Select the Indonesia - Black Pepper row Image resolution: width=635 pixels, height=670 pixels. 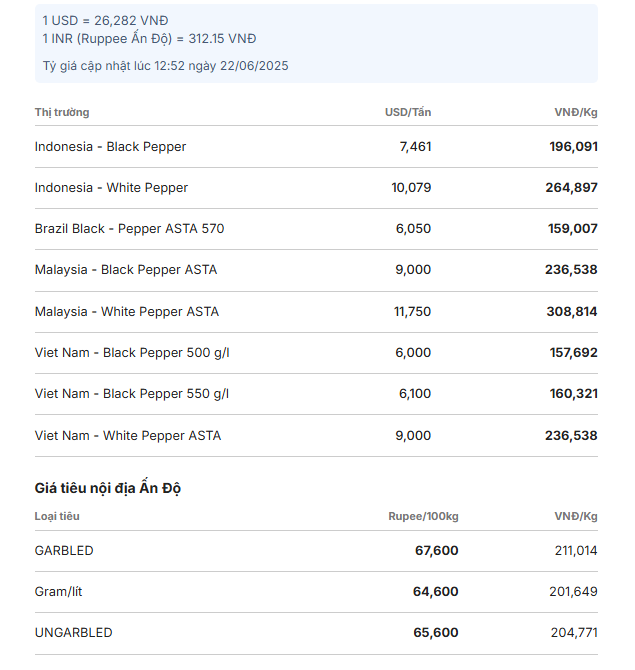point(316,147)
